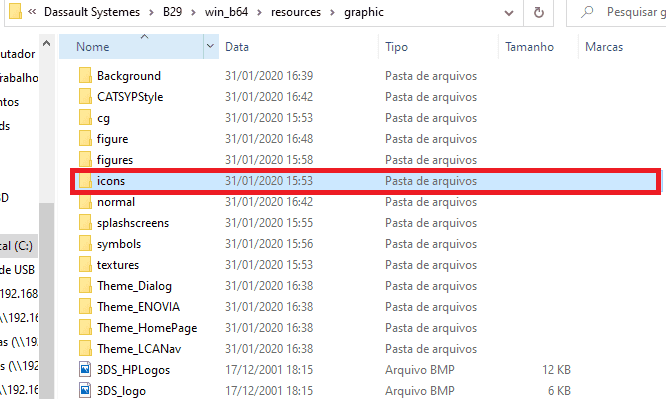Screen dimensions: 666x399
Task: Click the Theme_LCANav folder icon
Action: [85, 348]
